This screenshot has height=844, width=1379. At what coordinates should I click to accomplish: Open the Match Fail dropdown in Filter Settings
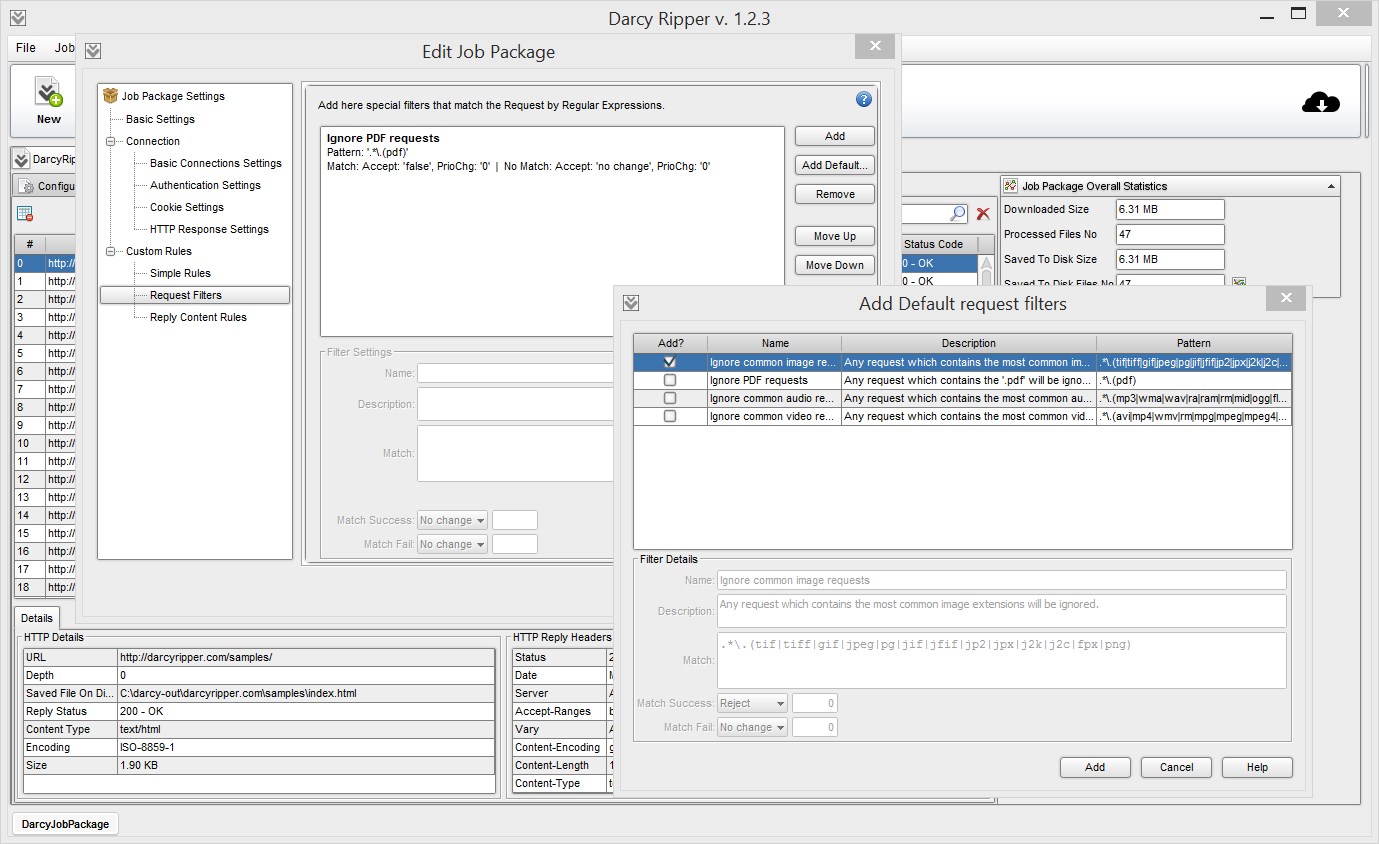click(452, 544)
